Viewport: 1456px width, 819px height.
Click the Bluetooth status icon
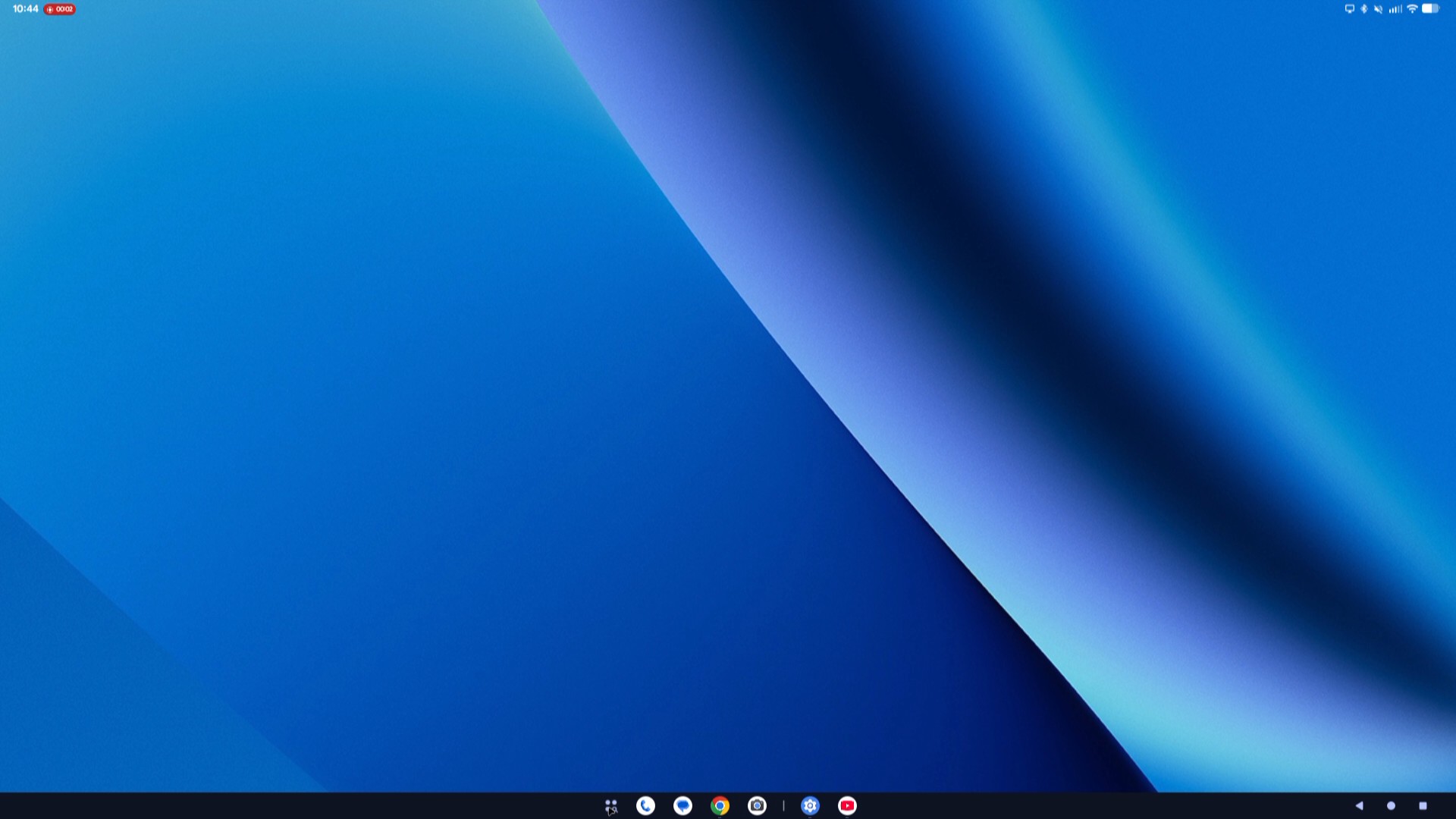pos(1363,9)
